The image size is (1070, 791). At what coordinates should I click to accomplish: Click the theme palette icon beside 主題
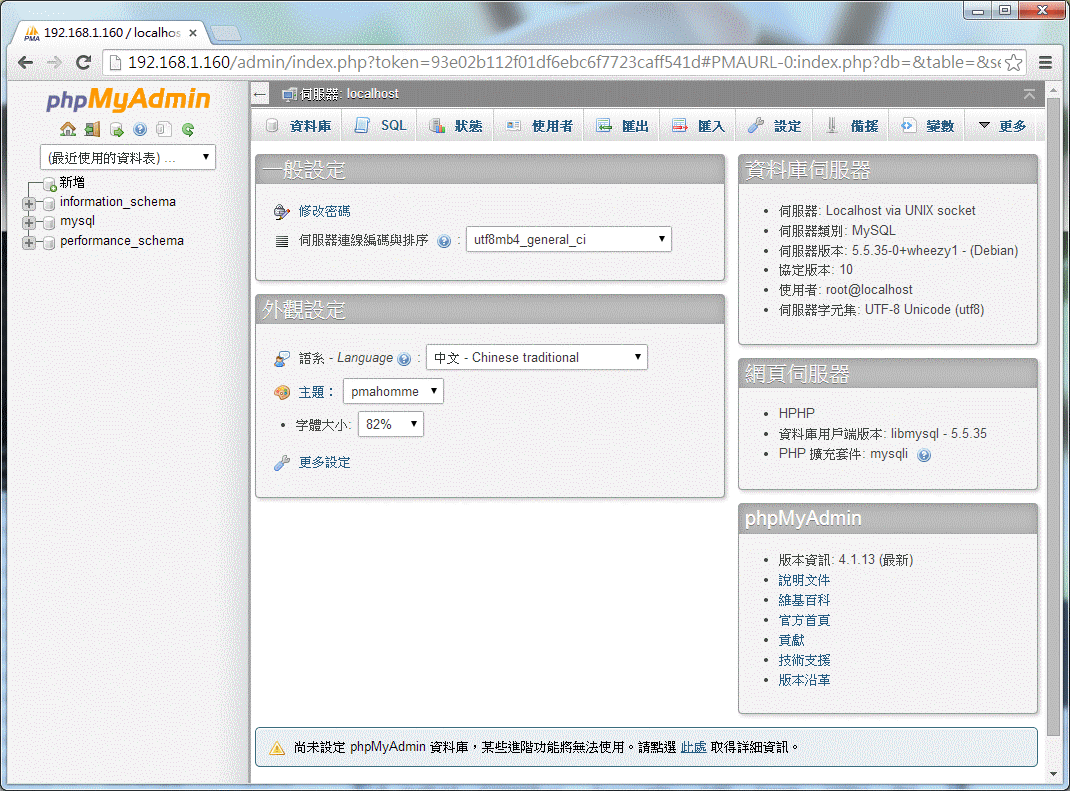click(282, 392)
